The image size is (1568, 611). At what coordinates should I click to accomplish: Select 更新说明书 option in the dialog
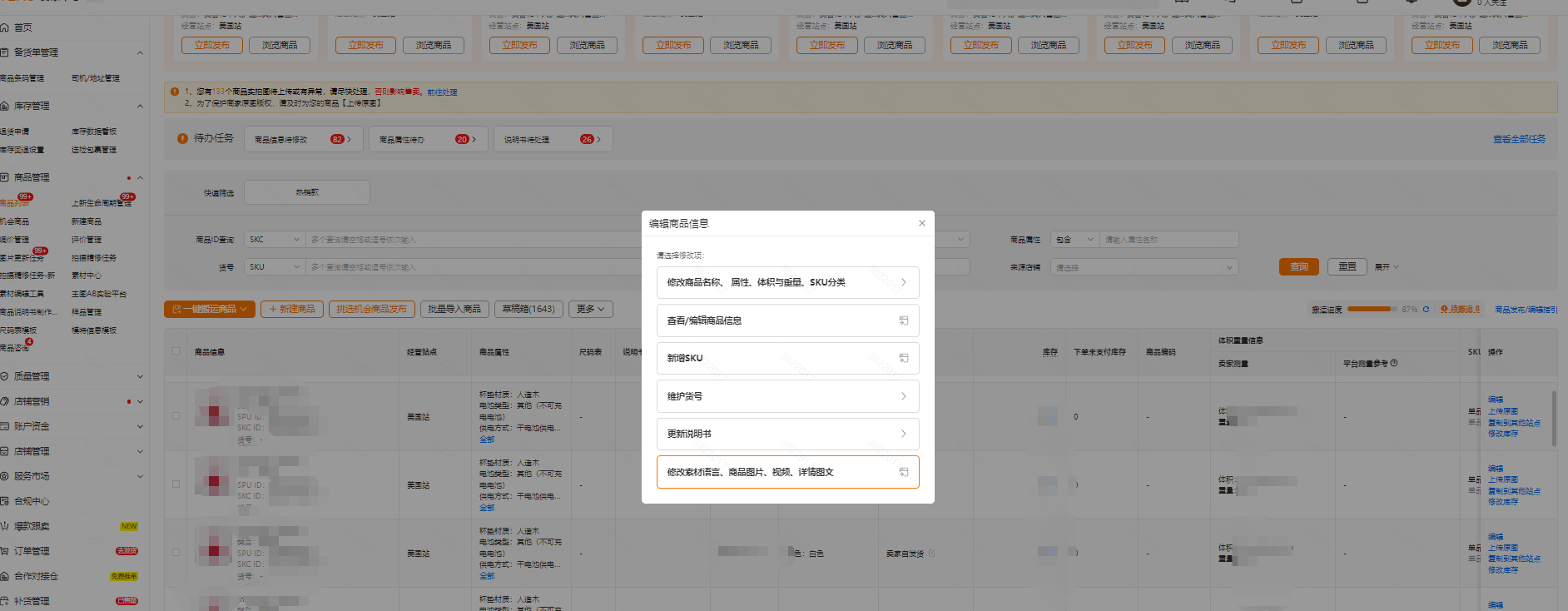click(787, 434)
